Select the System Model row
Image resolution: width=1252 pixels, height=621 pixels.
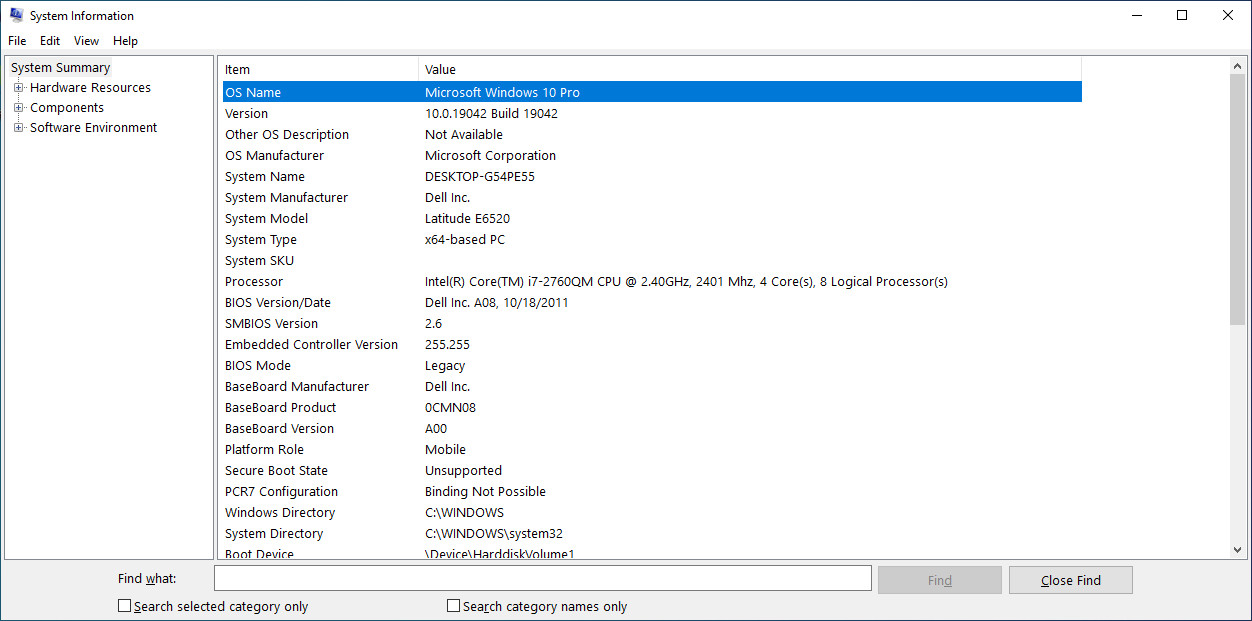click(652, 218)
